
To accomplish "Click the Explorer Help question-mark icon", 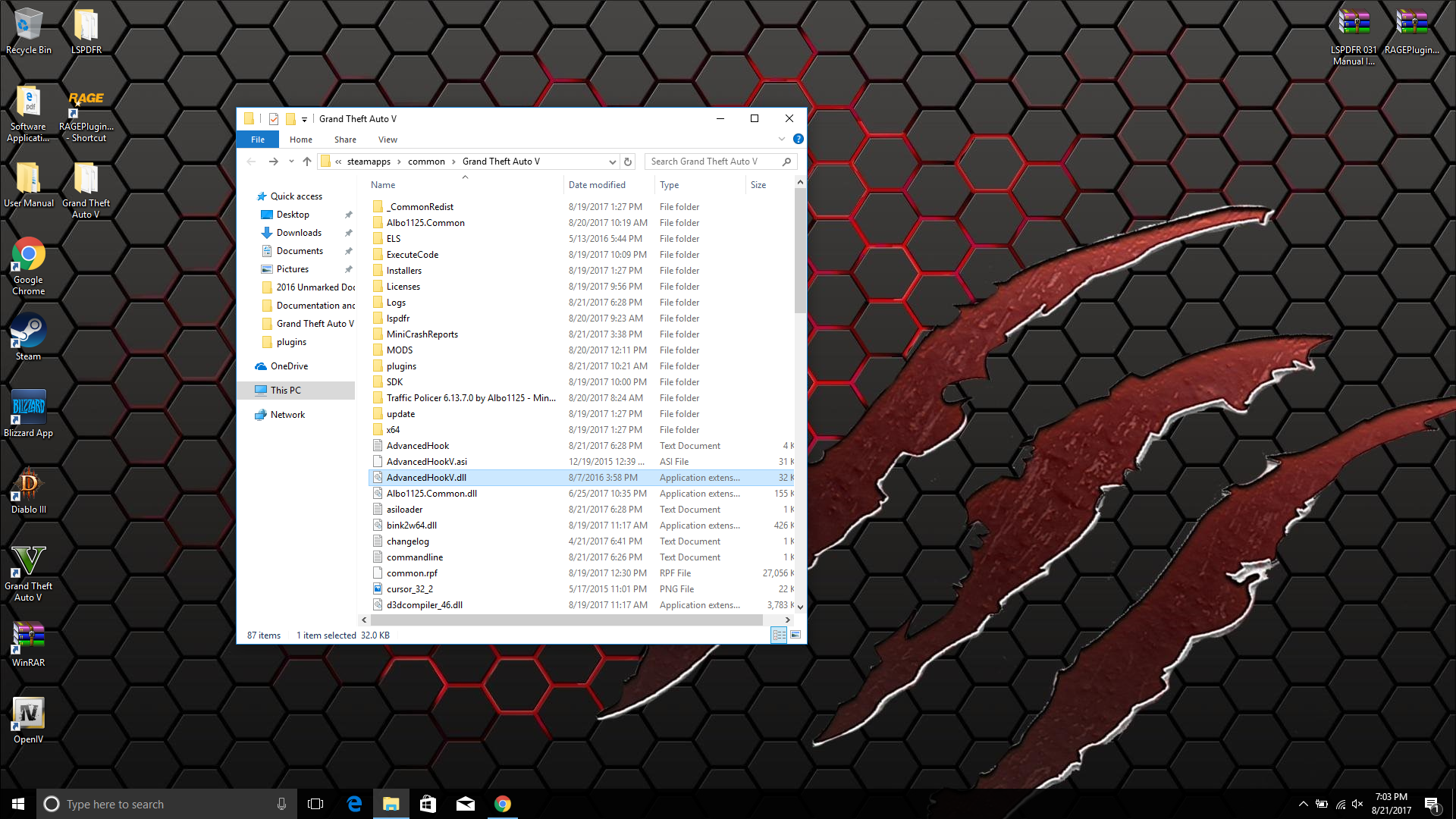I will pos(798,140).
